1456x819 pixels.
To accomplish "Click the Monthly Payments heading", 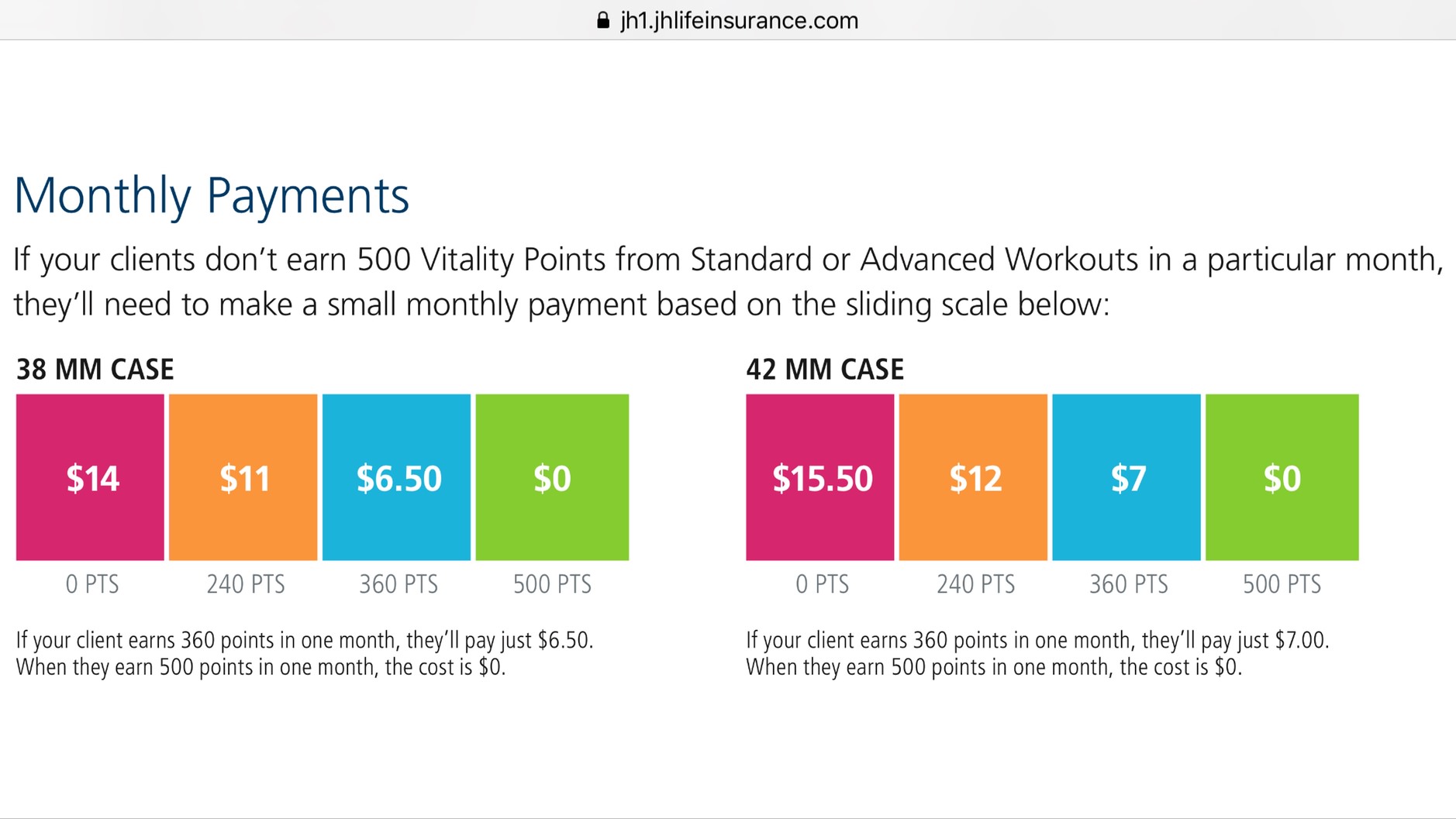I will coord(212,195).
